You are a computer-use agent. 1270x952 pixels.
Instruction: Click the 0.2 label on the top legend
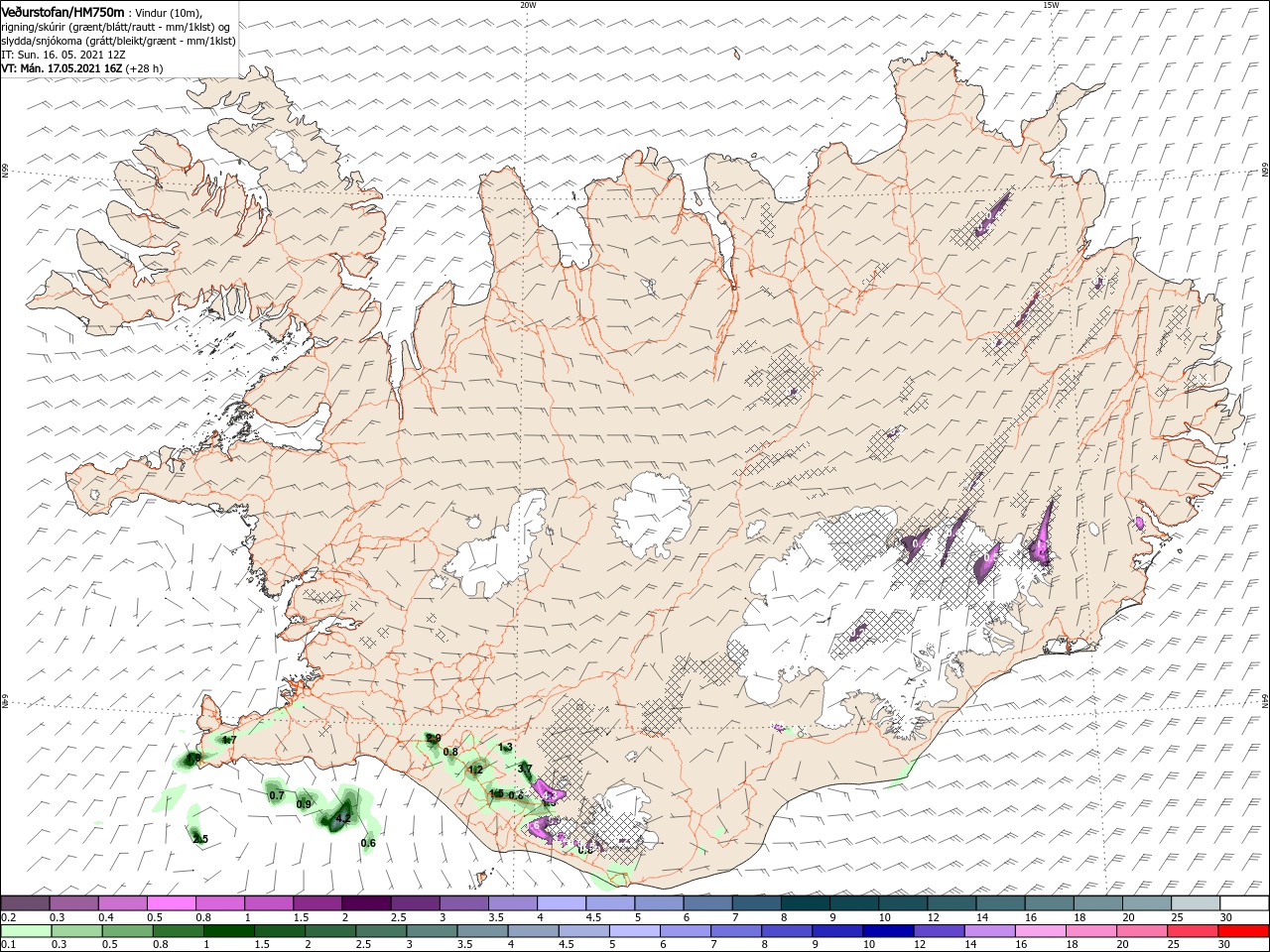pyautogui.click(x=8, y=917)
